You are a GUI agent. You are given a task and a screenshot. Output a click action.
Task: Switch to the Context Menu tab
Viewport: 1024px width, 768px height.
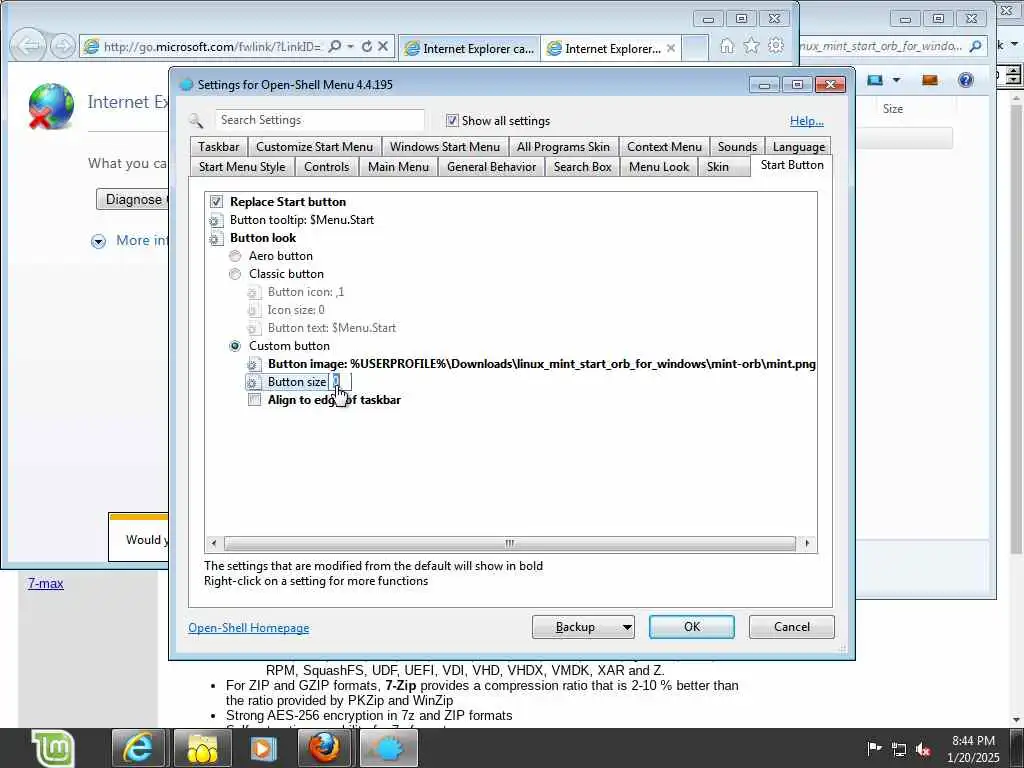tap(664, 147)
